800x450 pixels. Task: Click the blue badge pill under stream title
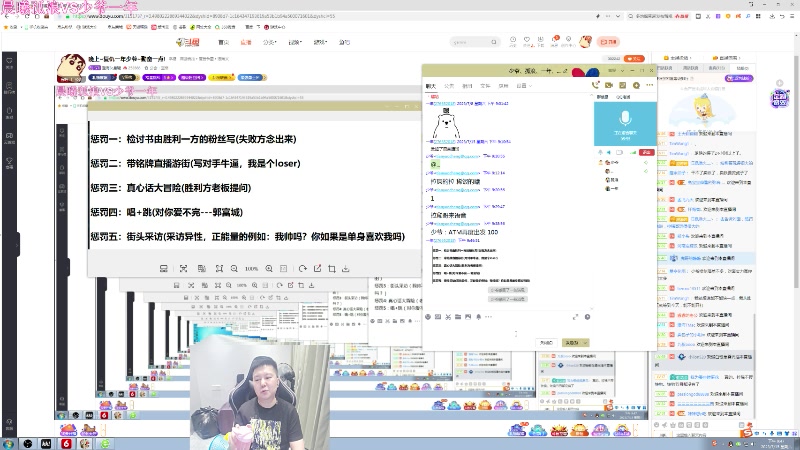(x=102, y=78)
